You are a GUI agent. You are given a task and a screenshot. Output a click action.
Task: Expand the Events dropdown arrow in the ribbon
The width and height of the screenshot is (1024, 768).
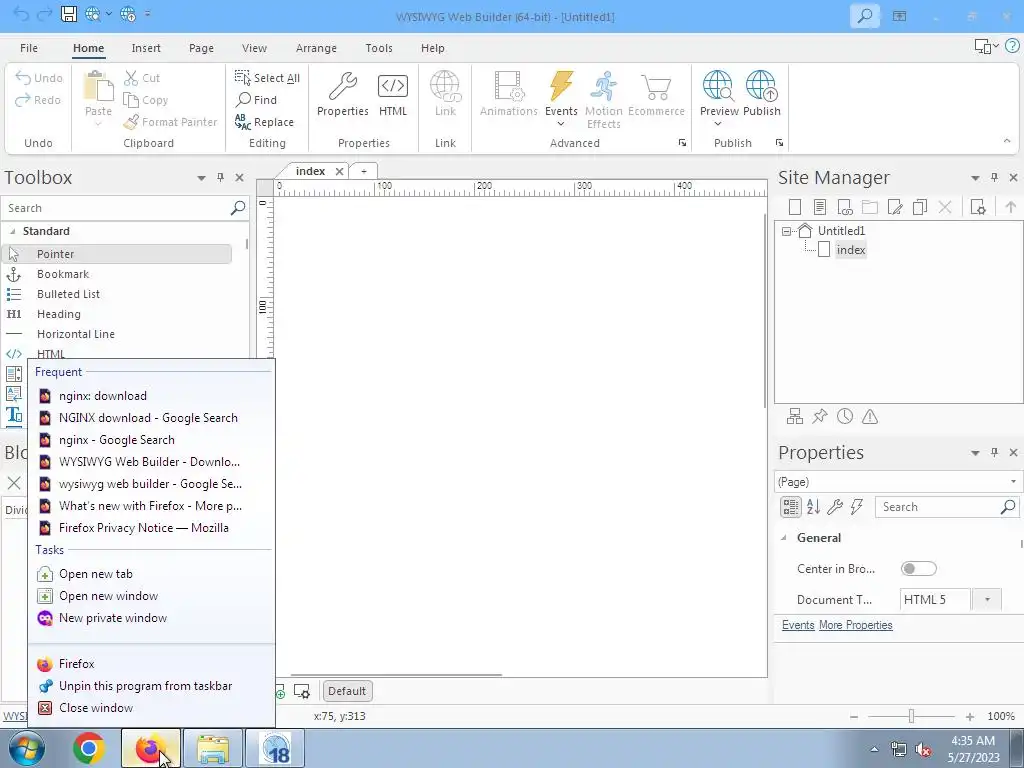click(561, 124)
